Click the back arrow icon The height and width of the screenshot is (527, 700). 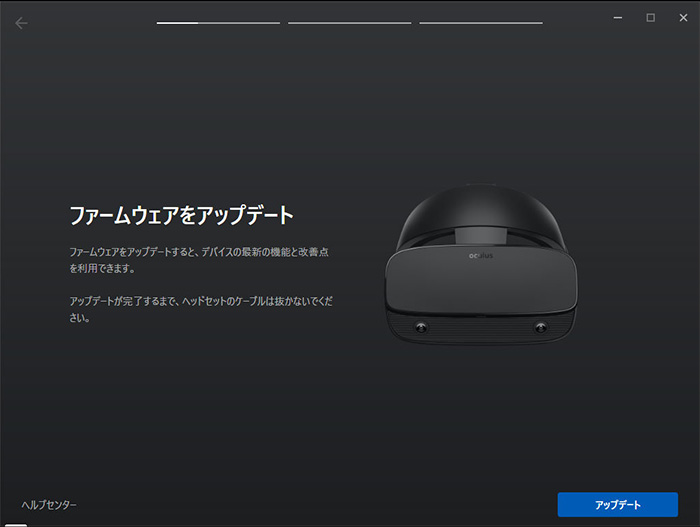tap(21, 23)
